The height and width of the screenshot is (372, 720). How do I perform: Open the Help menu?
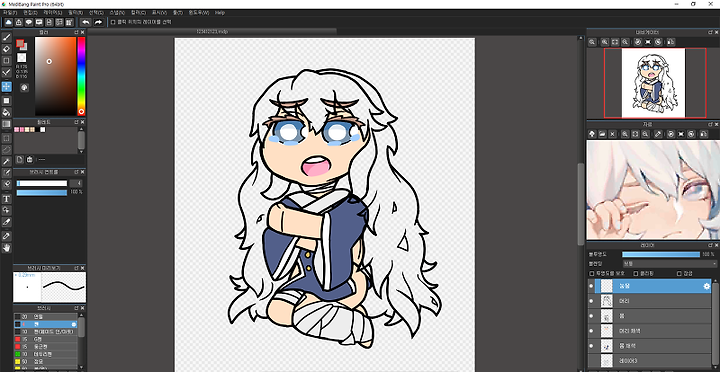click(219, 13)
